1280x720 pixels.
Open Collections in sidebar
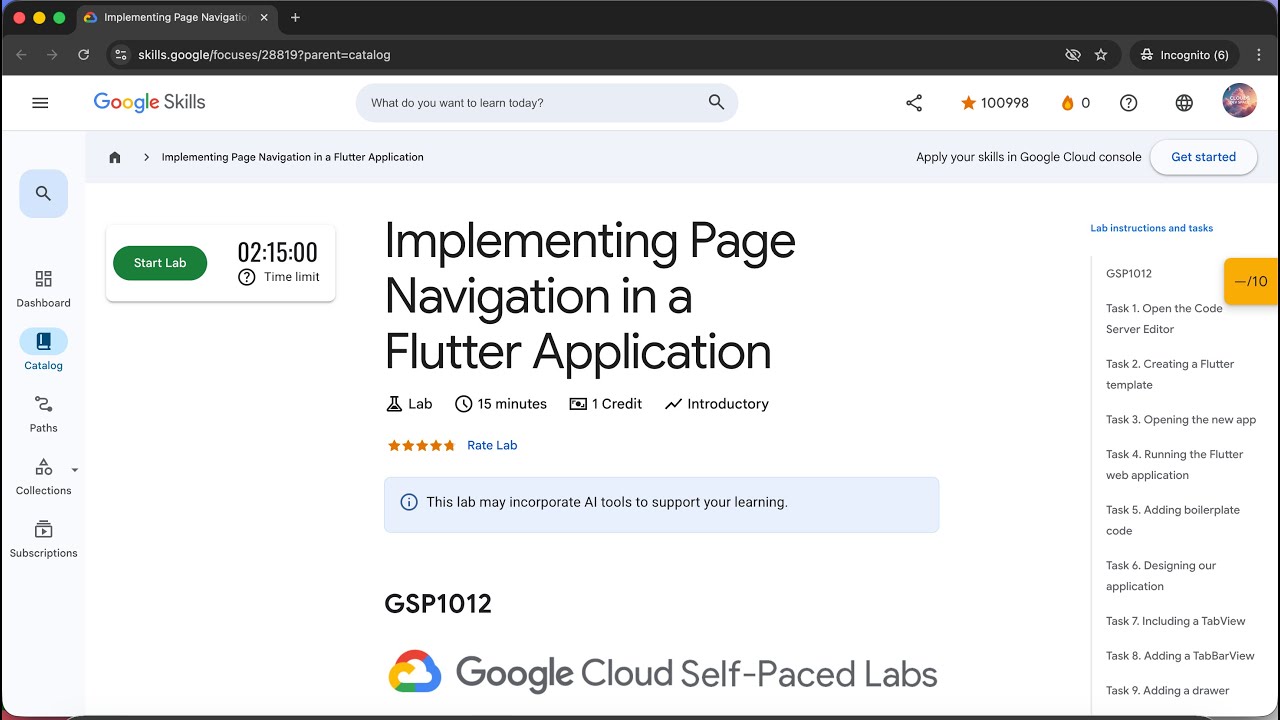point(43,477)
